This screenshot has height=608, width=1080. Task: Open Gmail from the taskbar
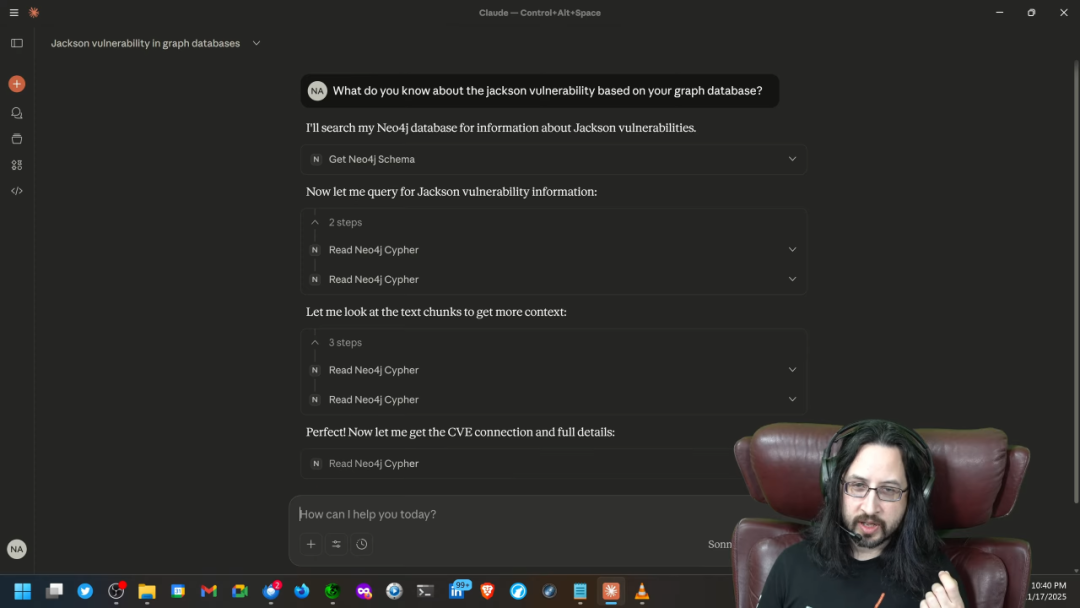(209, 591)
